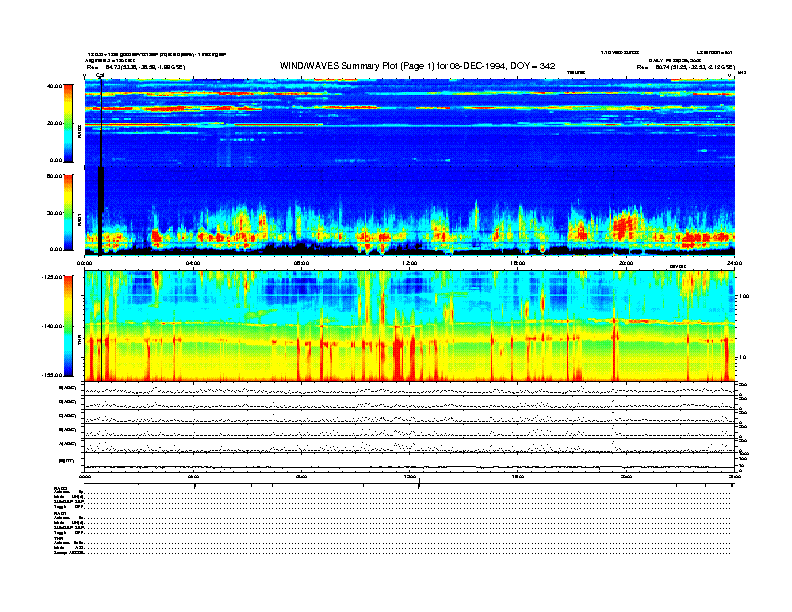Click the 100 label on TNR right axis
Screen dimensions: 792x612
744,296
